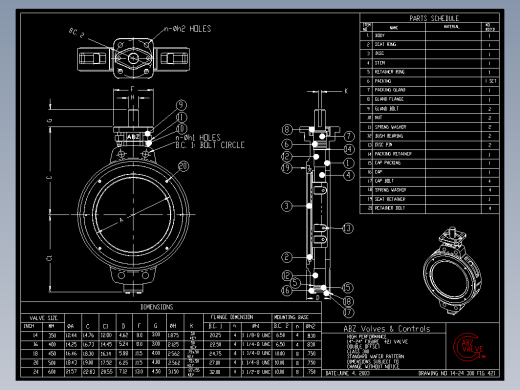
Task: Click balloon 14 on the section view
Action: (349, 149)
